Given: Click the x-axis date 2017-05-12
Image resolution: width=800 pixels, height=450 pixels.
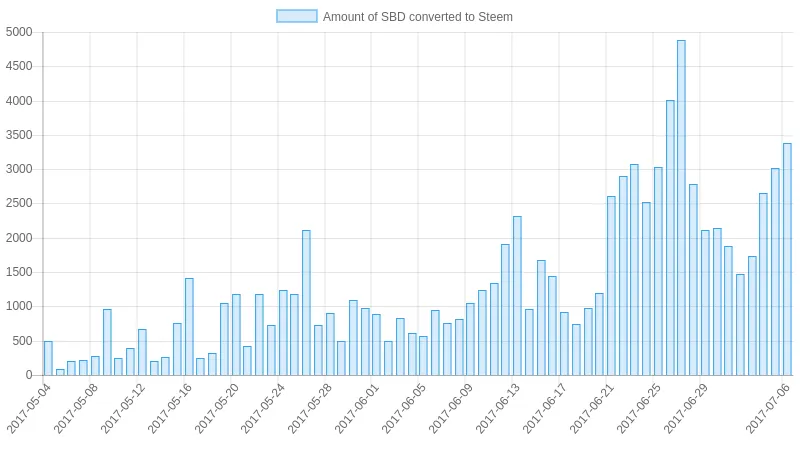Looking at the screenshot, I should click(x=122, y=409).
